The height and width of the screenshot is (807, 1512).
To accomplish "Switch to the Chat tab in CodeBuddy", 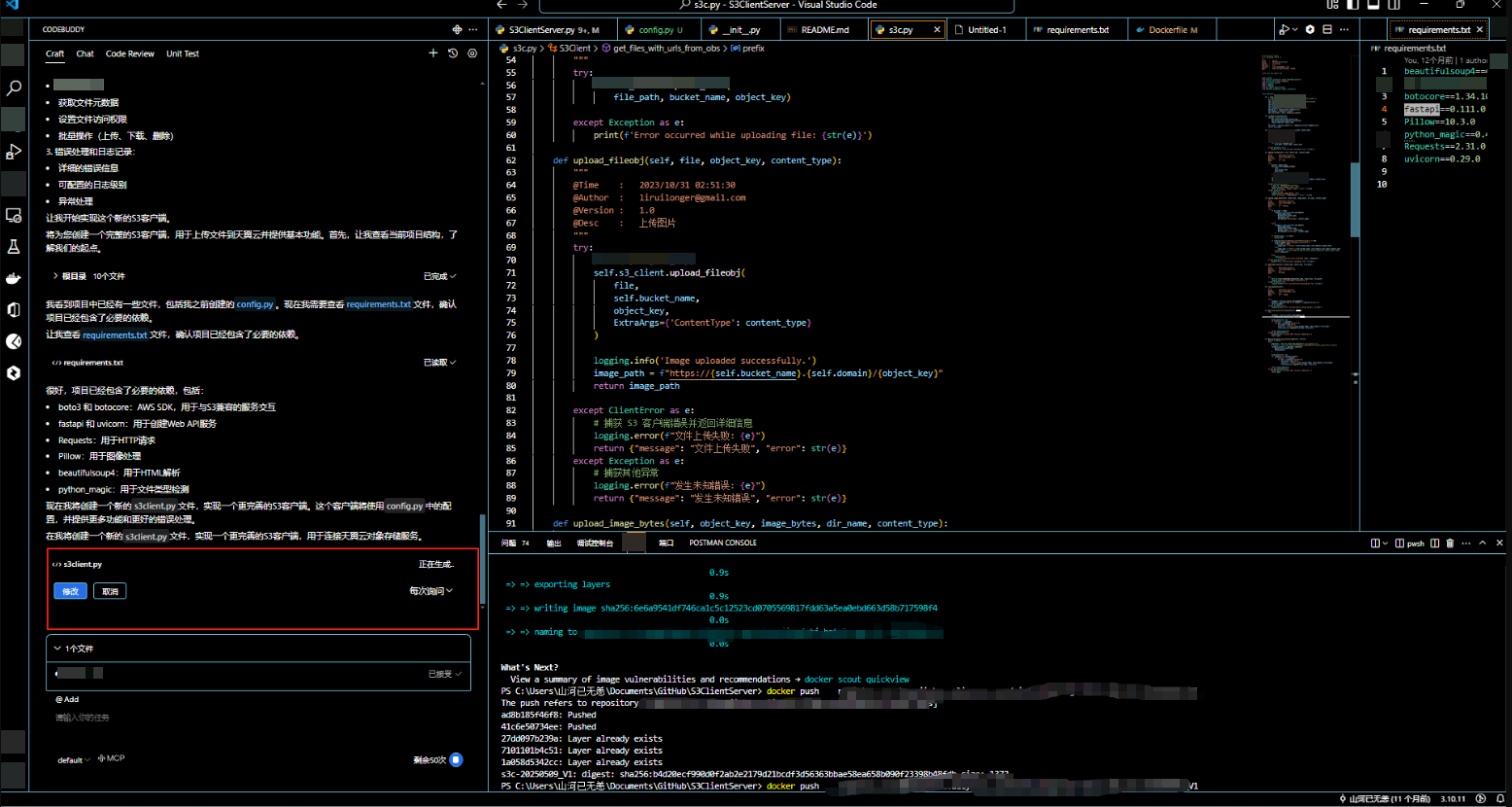I will 86,53.
